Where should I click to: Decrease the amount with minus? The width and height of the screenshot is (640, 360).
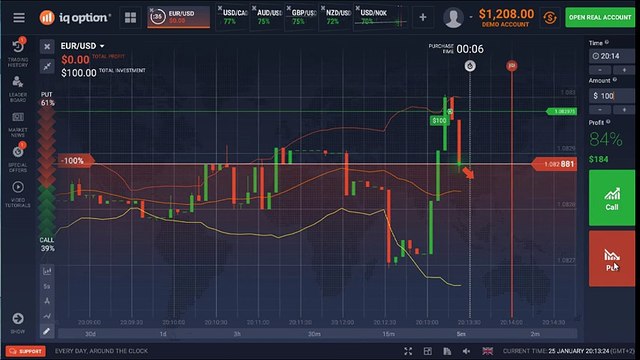[x=600, y=110]
